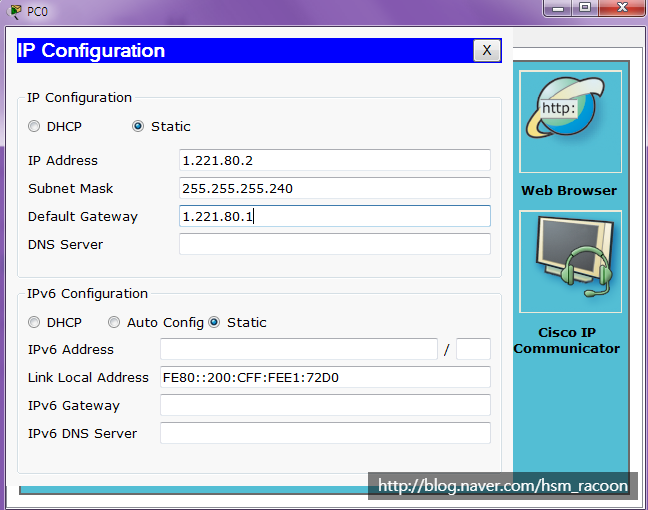Screen dimensions: 648x510
Task: Click the IPv6 Address input field
Action: pyautogui.click(x=299, y=349)
